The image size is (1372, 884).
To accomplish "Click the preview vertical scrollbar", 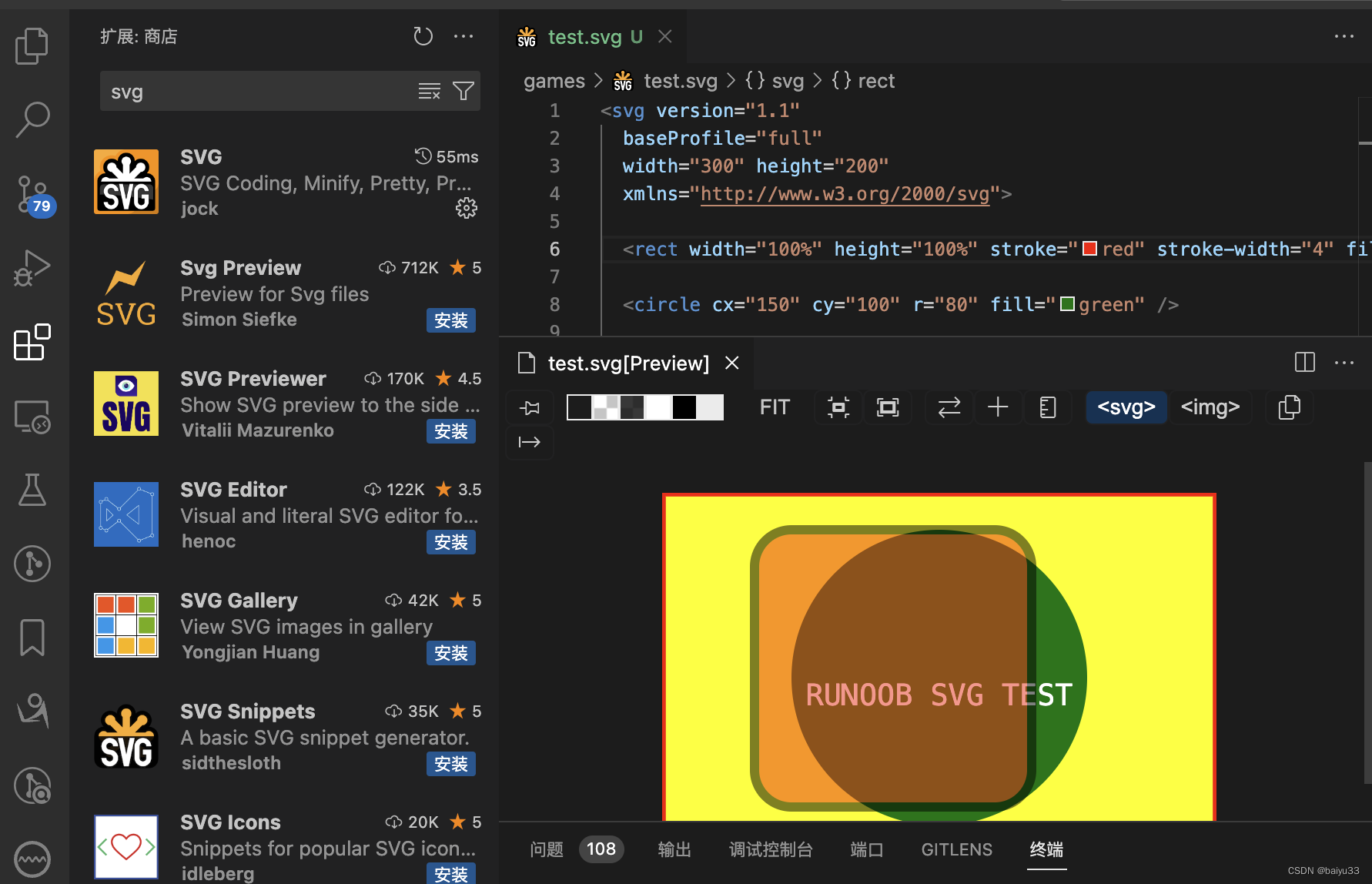I will point(1367,622).
